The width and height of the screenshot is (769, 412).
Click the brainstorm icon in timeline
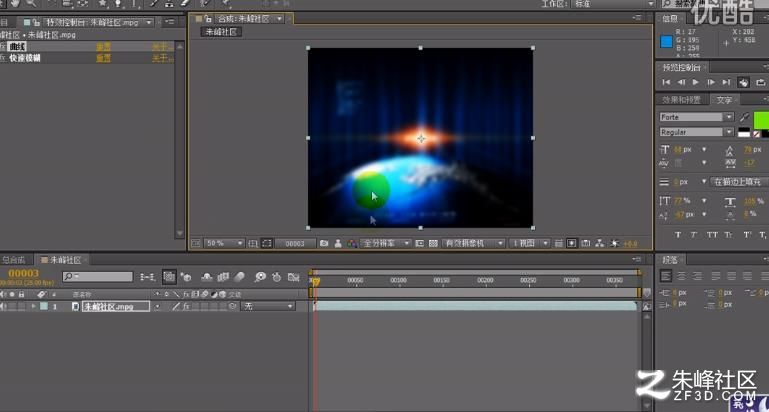[260, 277]
